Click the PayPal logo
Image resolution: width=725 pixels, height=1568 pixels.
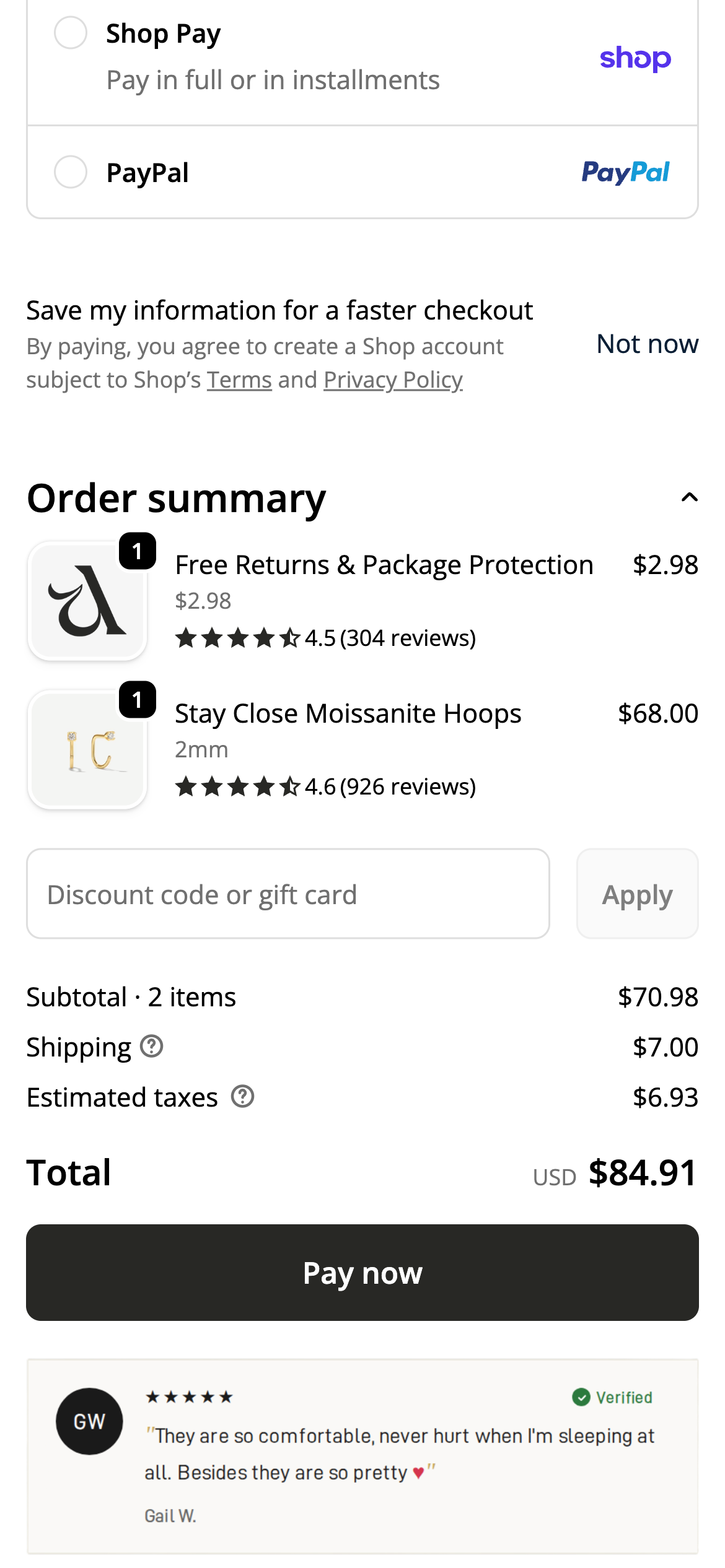pos(625,172)
